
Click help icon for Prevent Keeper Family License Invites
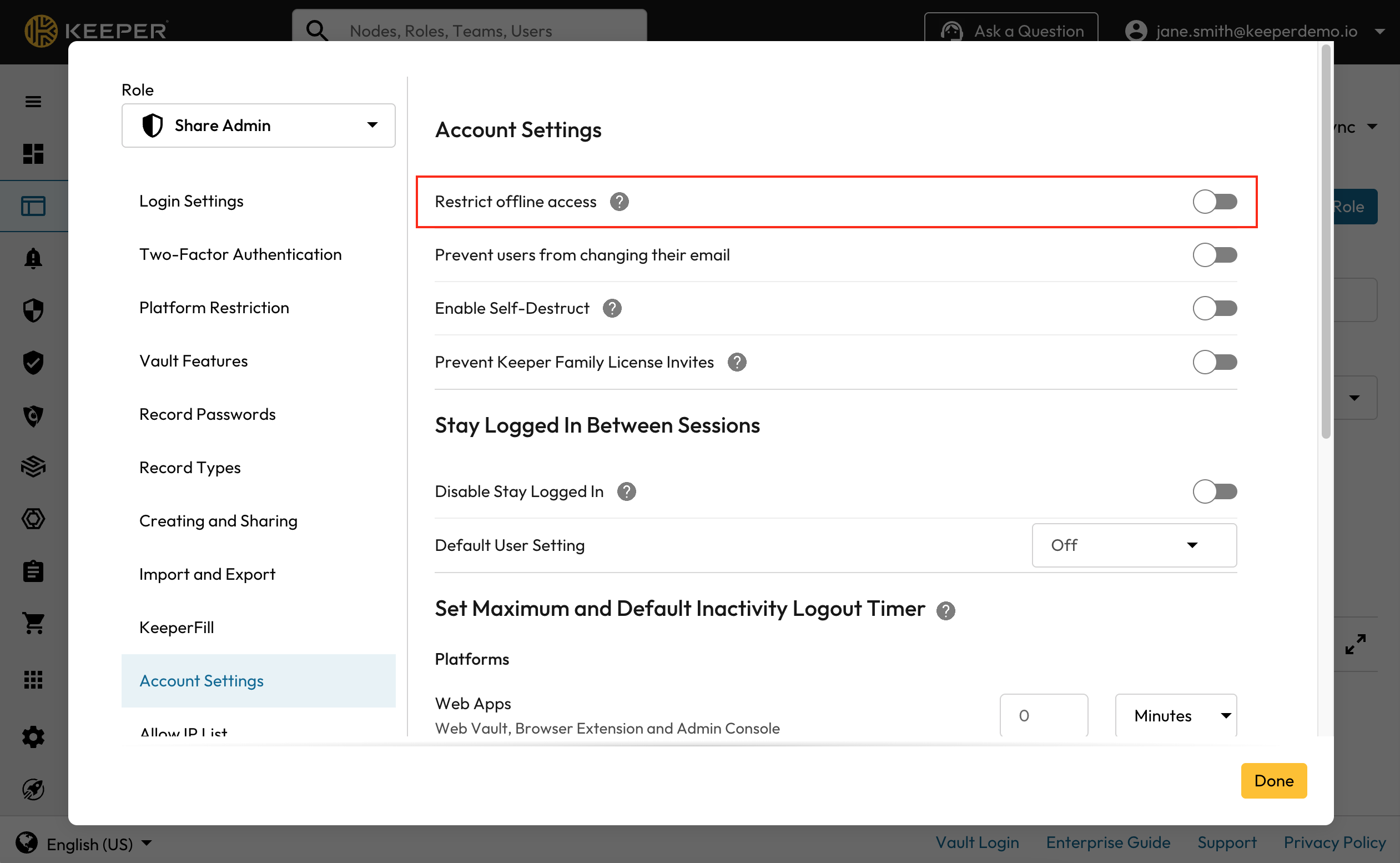[x=737, y=362]
